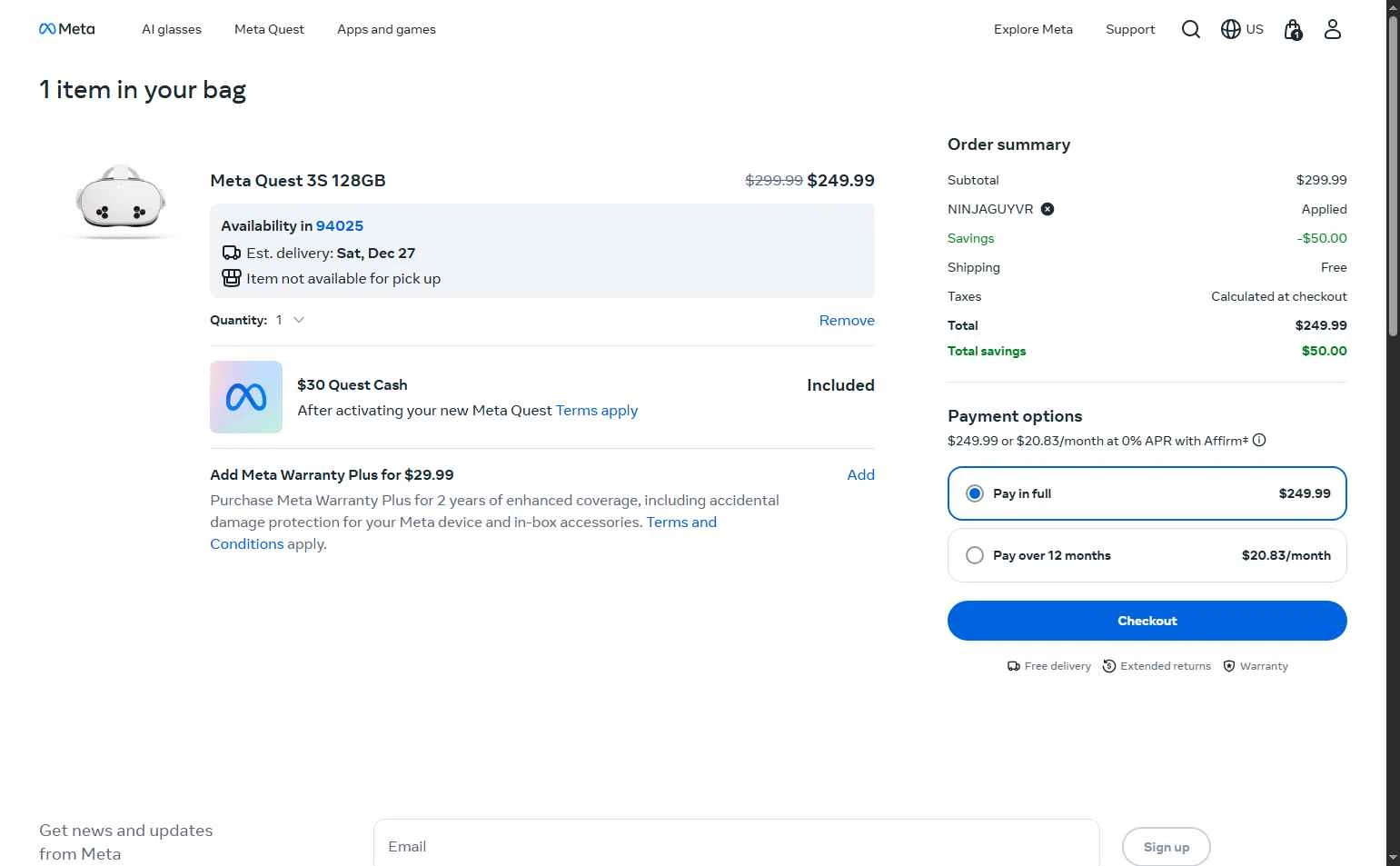Open Quest Cash Terms apply link
This screenshot has height=866, width=1400.
tap(597, 411)
